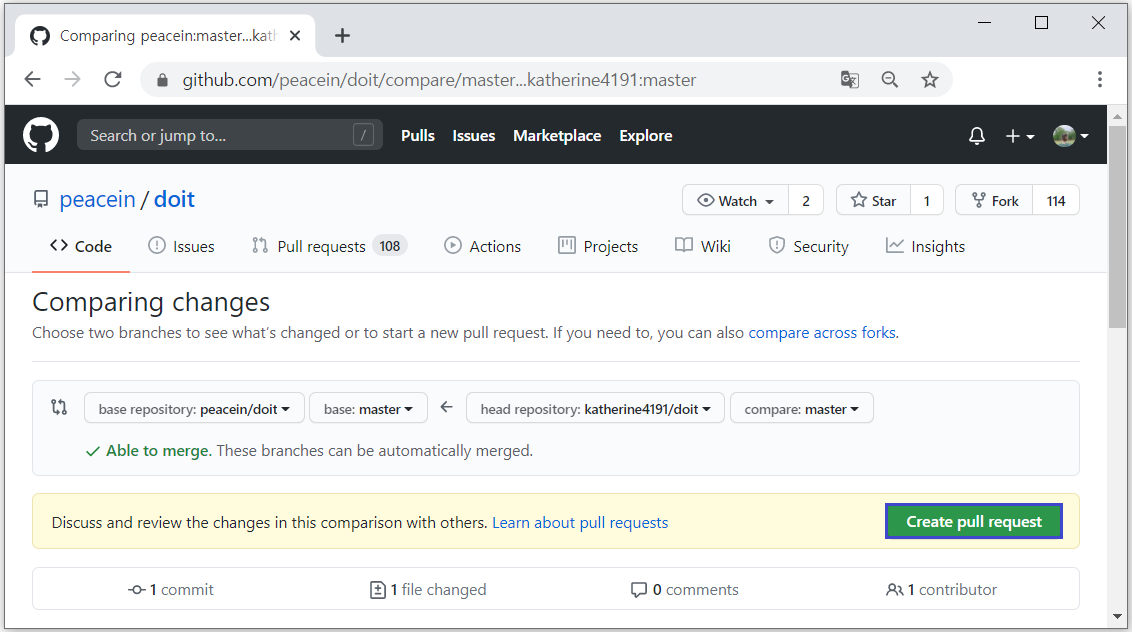
Task: Toggle Watch on repository
Action: (x=736, y=201)
